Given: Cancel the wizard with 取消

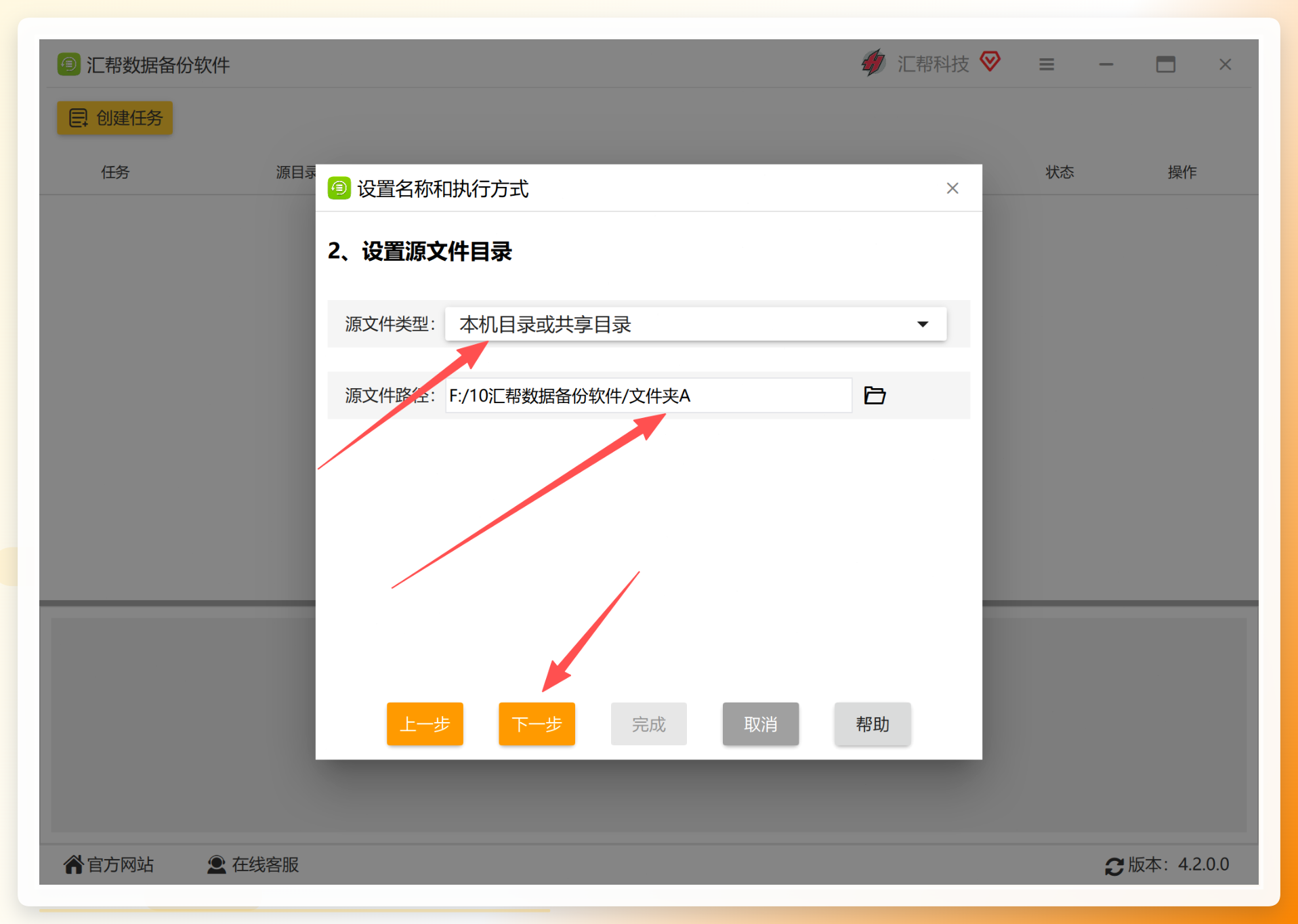Looking at the screenshot, I should pos(761,724).
